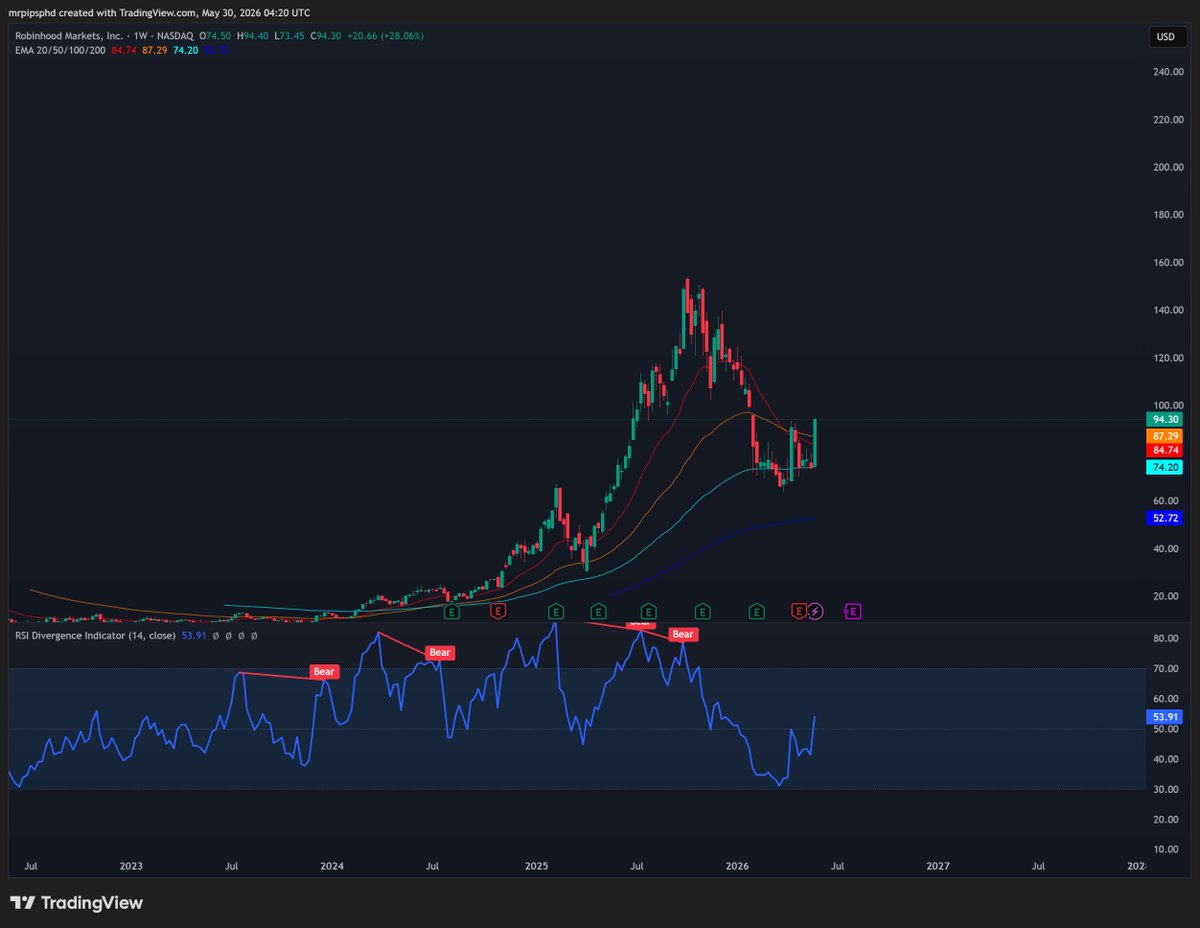Click the red earnings marker beside the lightning icon
Image resolution: width=1200 pixels, height=928 pixels.
click(799, 610)
